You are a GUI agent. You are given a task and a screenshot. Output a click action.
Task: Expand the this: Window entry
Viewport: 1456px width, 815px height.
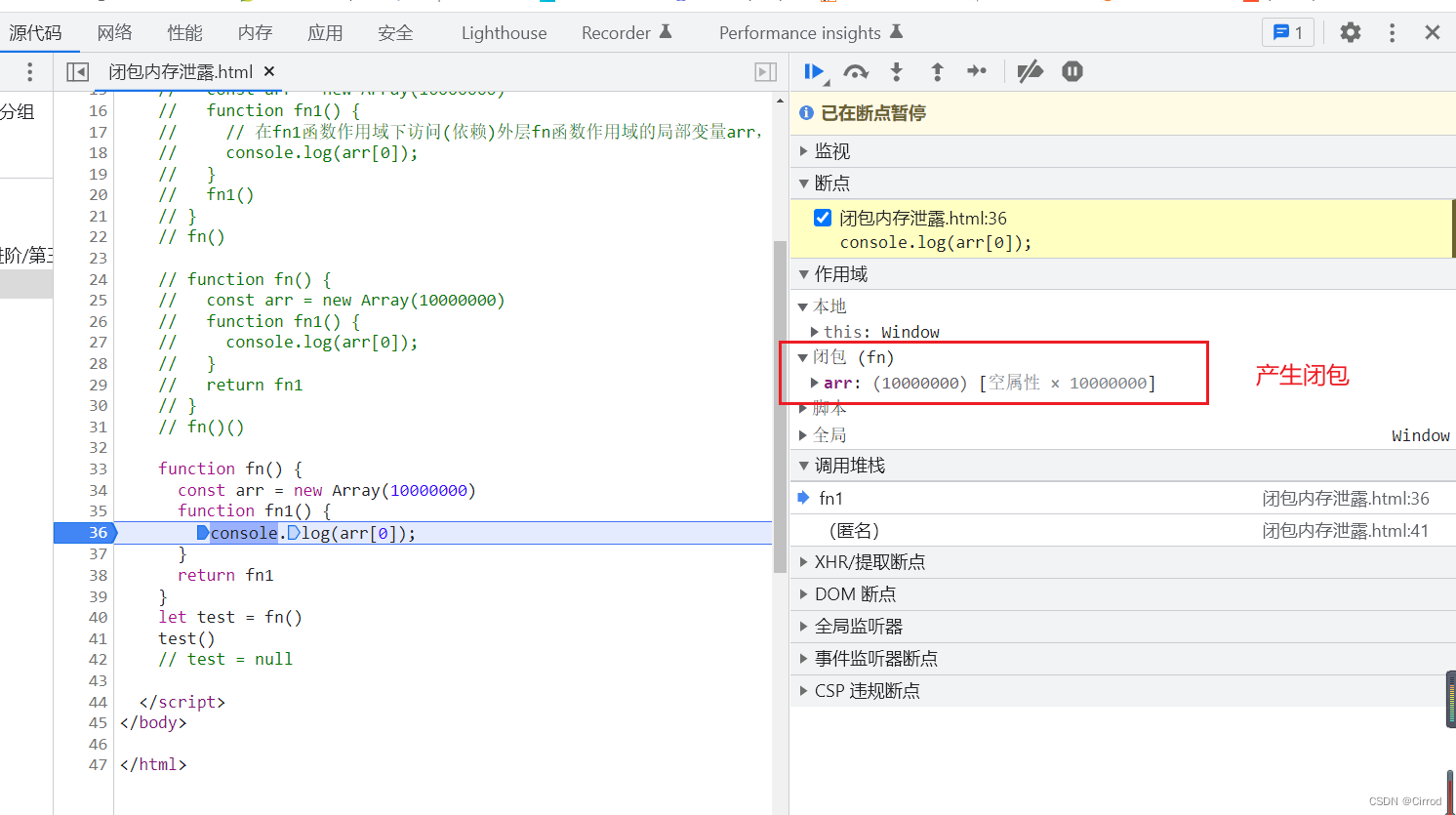tap(815, 332)
